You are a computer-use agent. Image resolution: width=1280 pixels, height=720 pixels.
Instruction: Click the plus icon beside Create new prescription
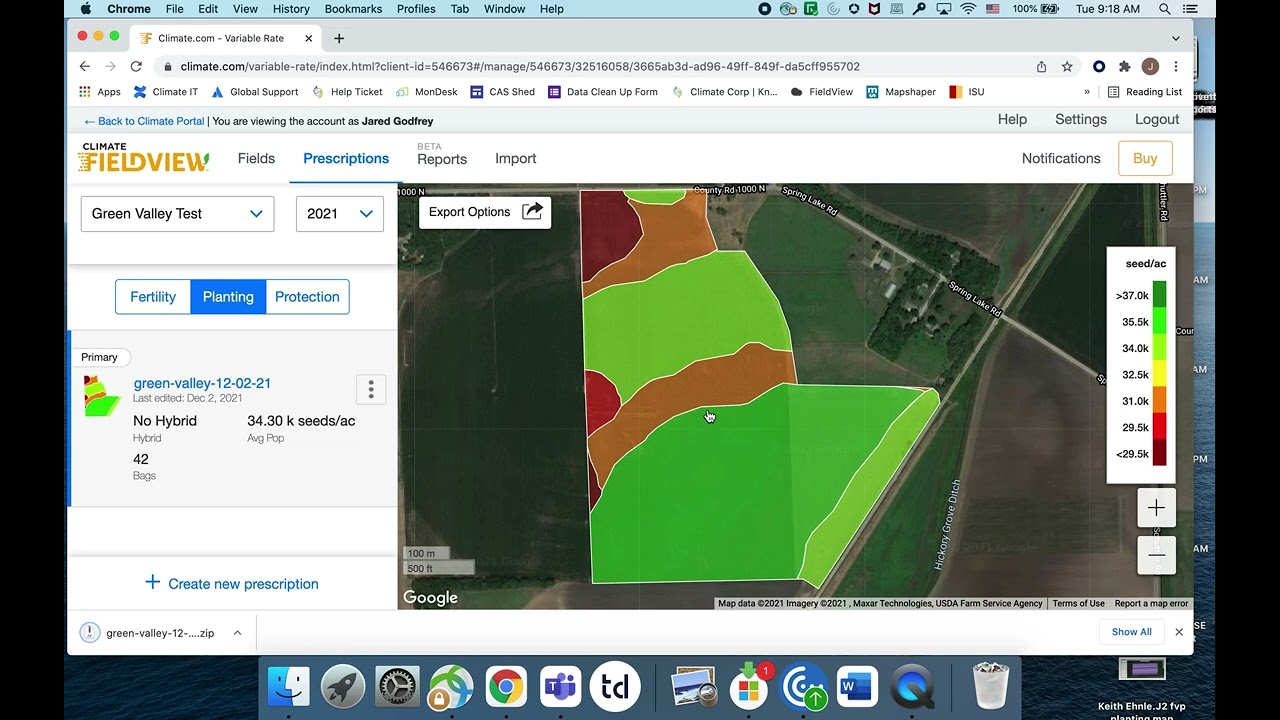(152, 582)
